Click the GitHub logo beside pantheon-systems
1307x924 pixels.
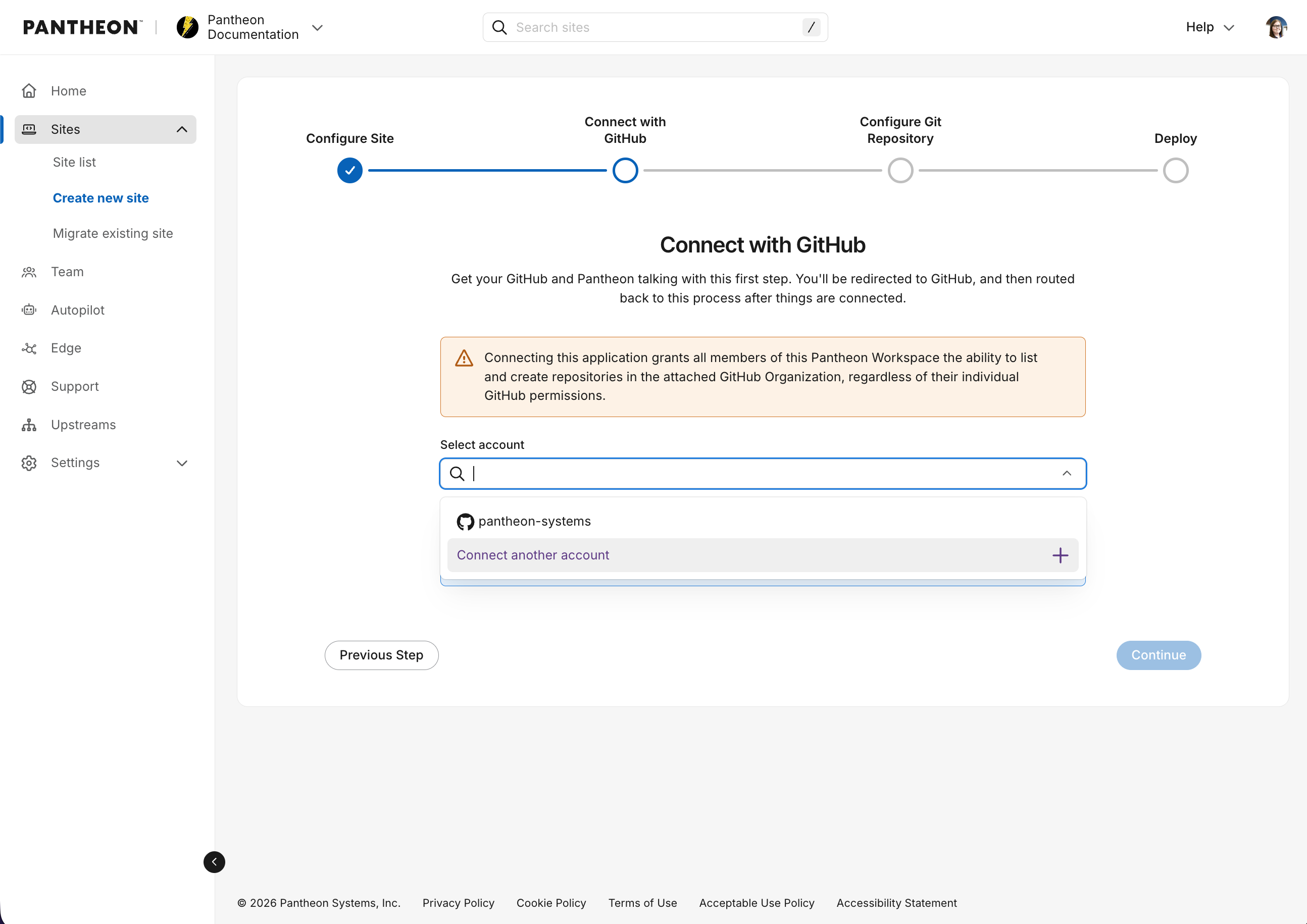tap(465, 522)
